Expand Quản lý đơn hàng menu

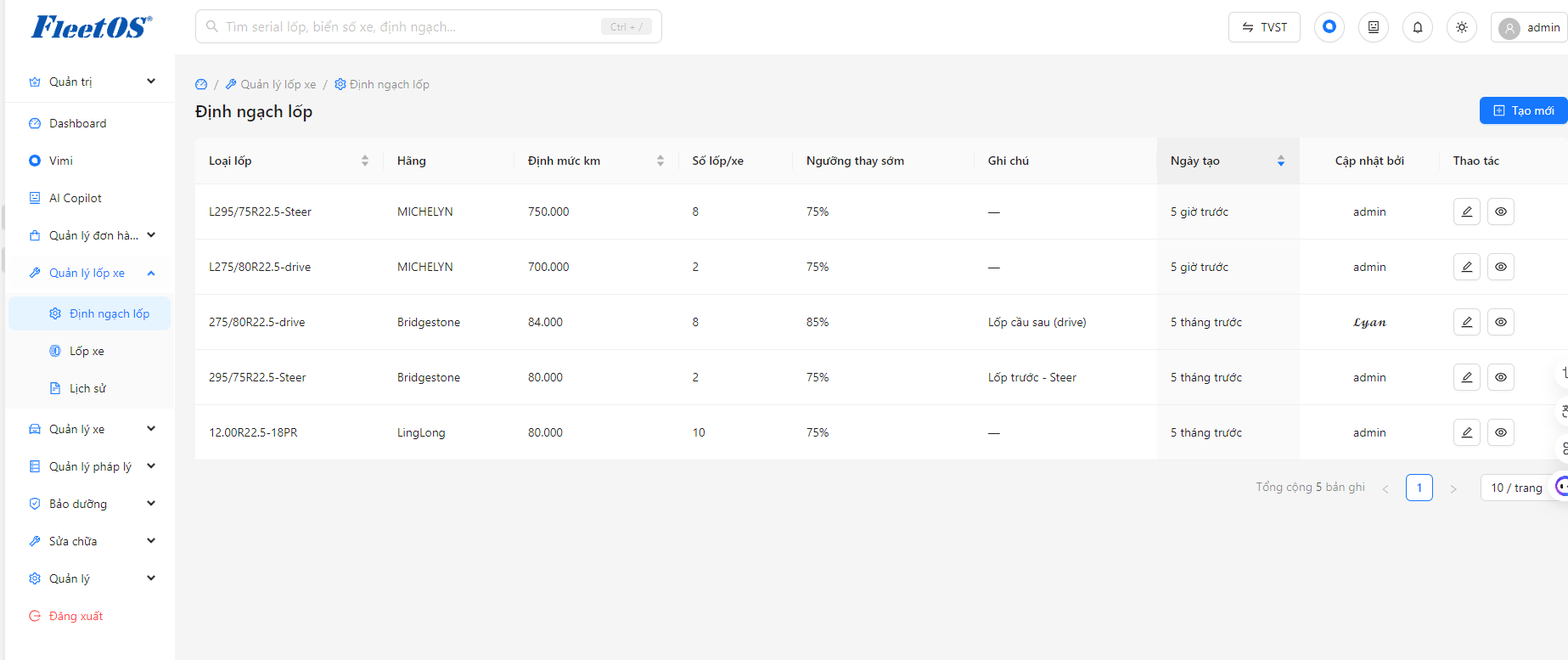click(92, 235)
